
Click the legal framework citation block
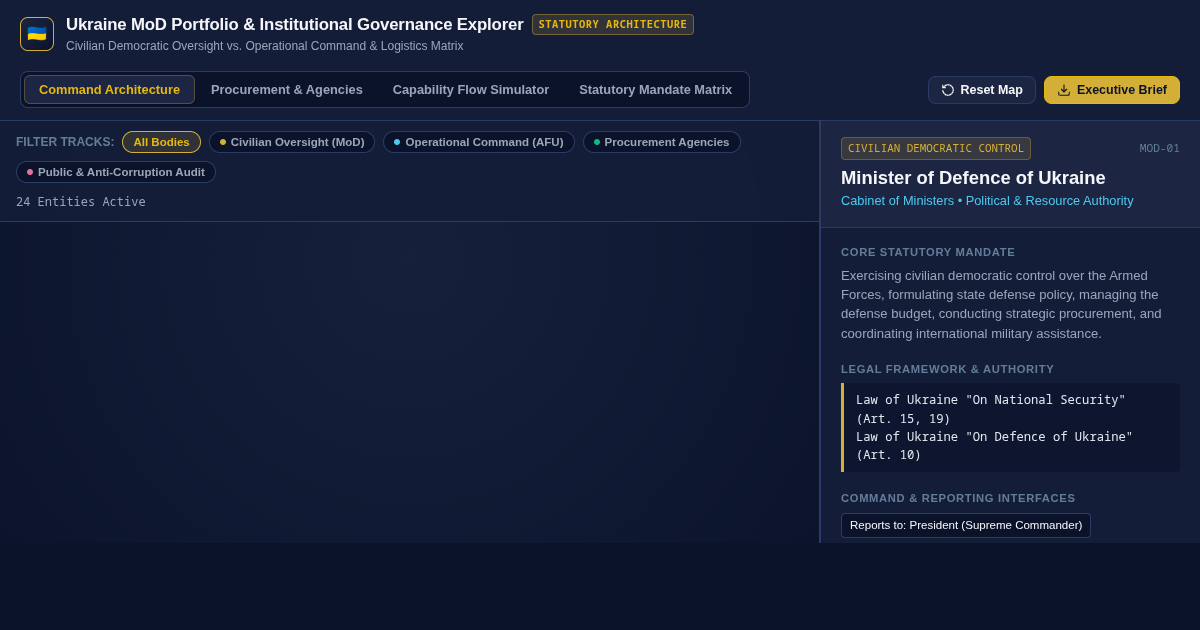pyautogui.click(x=1010, y=428)
